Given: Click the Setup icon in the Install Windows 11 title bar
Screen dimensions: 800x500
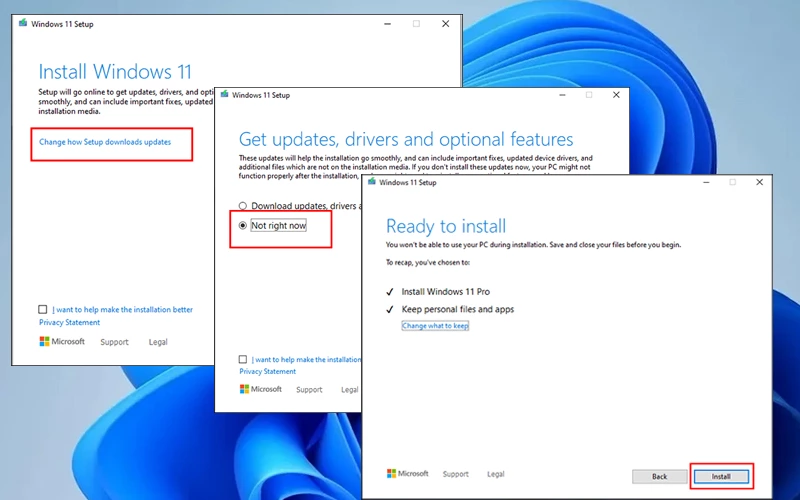Looking at the screenshot, I should [x=23, y=23].
